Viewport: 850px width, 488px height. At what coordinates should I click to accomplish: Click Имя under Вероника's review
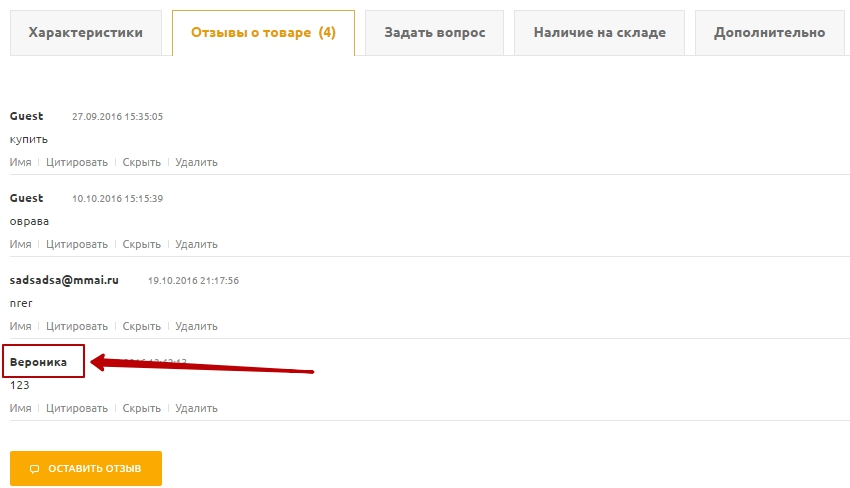coord(20,408)
